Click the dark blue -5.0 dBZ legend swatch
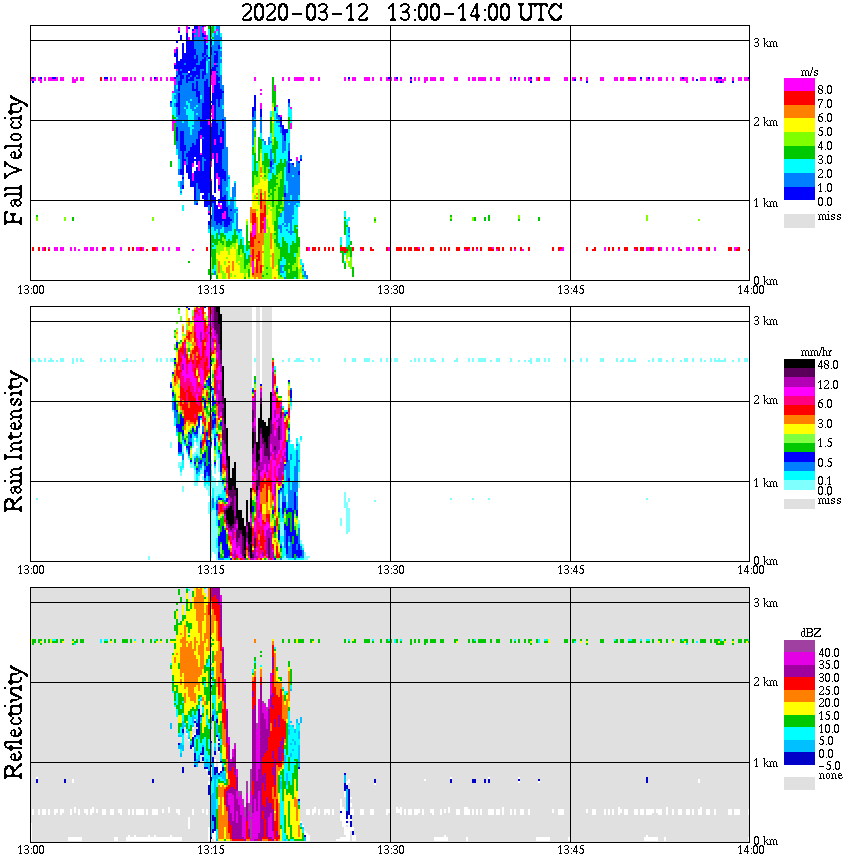This screenshot has height=868, width=850. click(799, 758)
